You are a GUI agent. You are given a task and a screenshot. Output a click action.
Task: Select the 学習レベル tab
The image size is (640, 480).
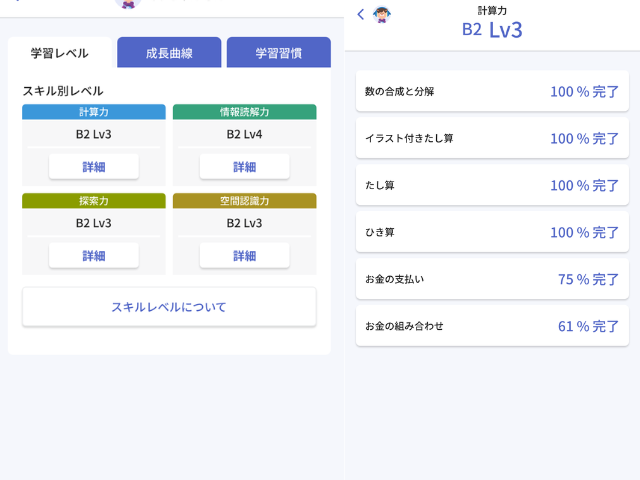[x=60, y=53]
